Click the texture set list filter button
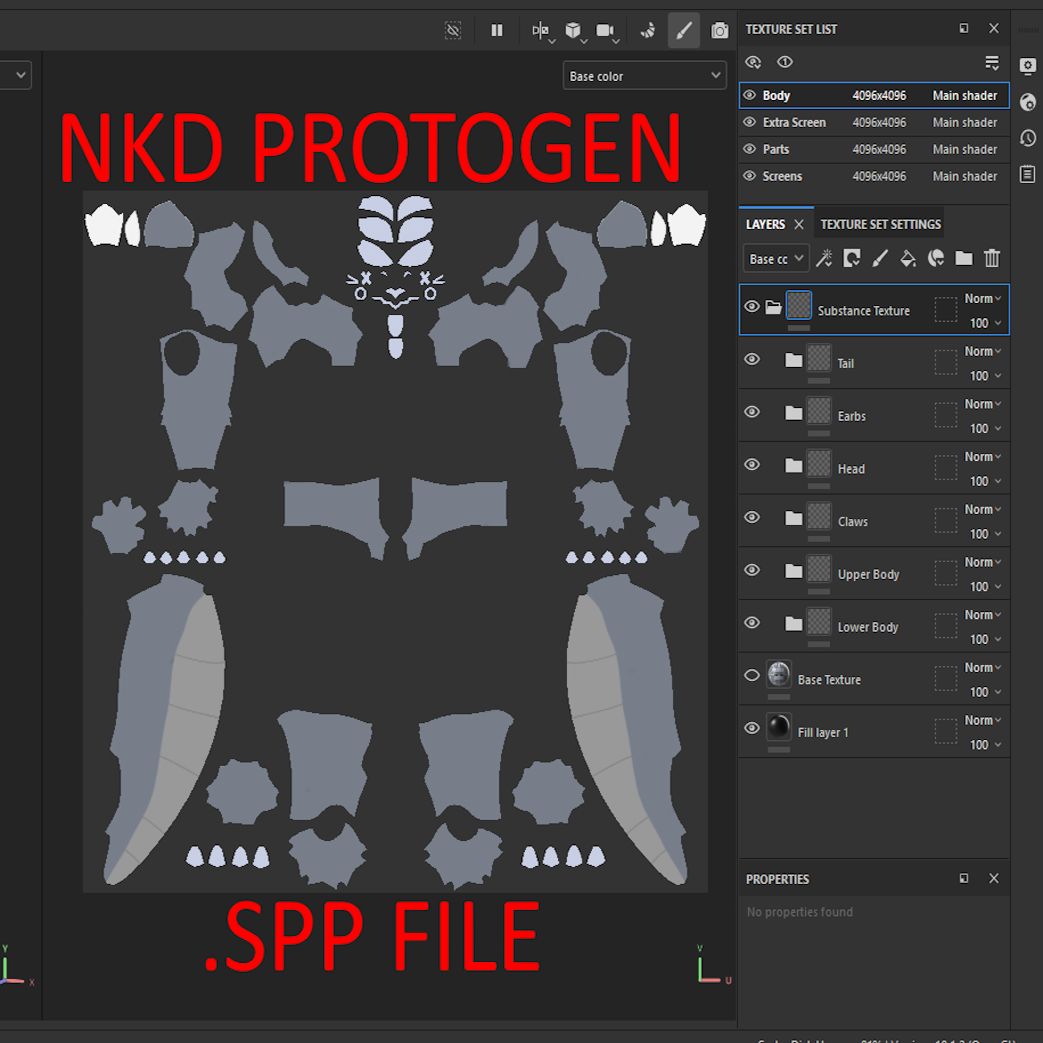The width and height of the screenshot is (1043, 1043). [x=991, y=62]
